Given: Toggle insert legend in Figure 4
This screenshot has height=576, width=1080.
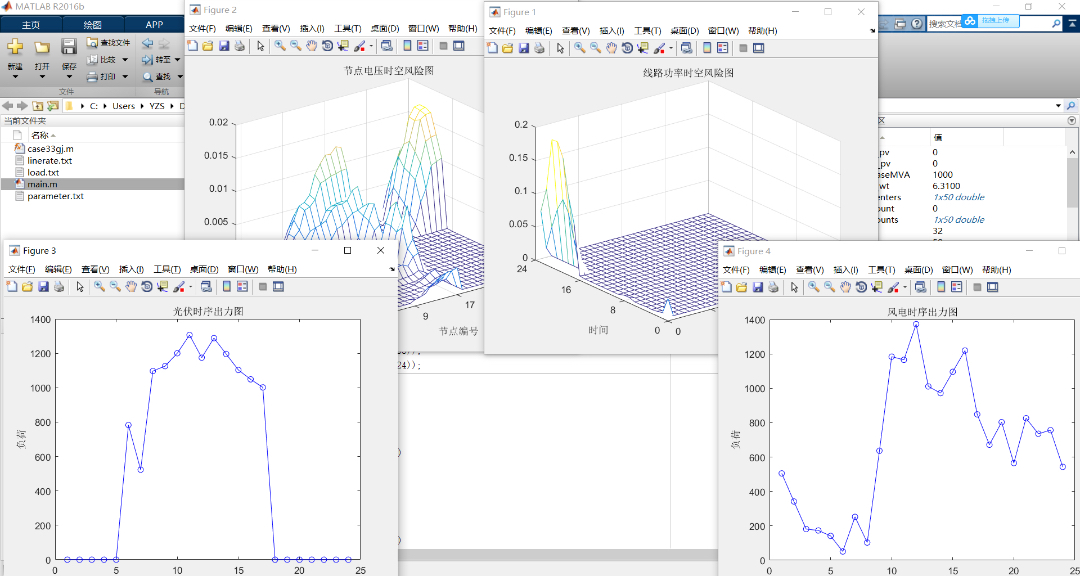Looking at the screenshot, I should click(x=957, y=287).
